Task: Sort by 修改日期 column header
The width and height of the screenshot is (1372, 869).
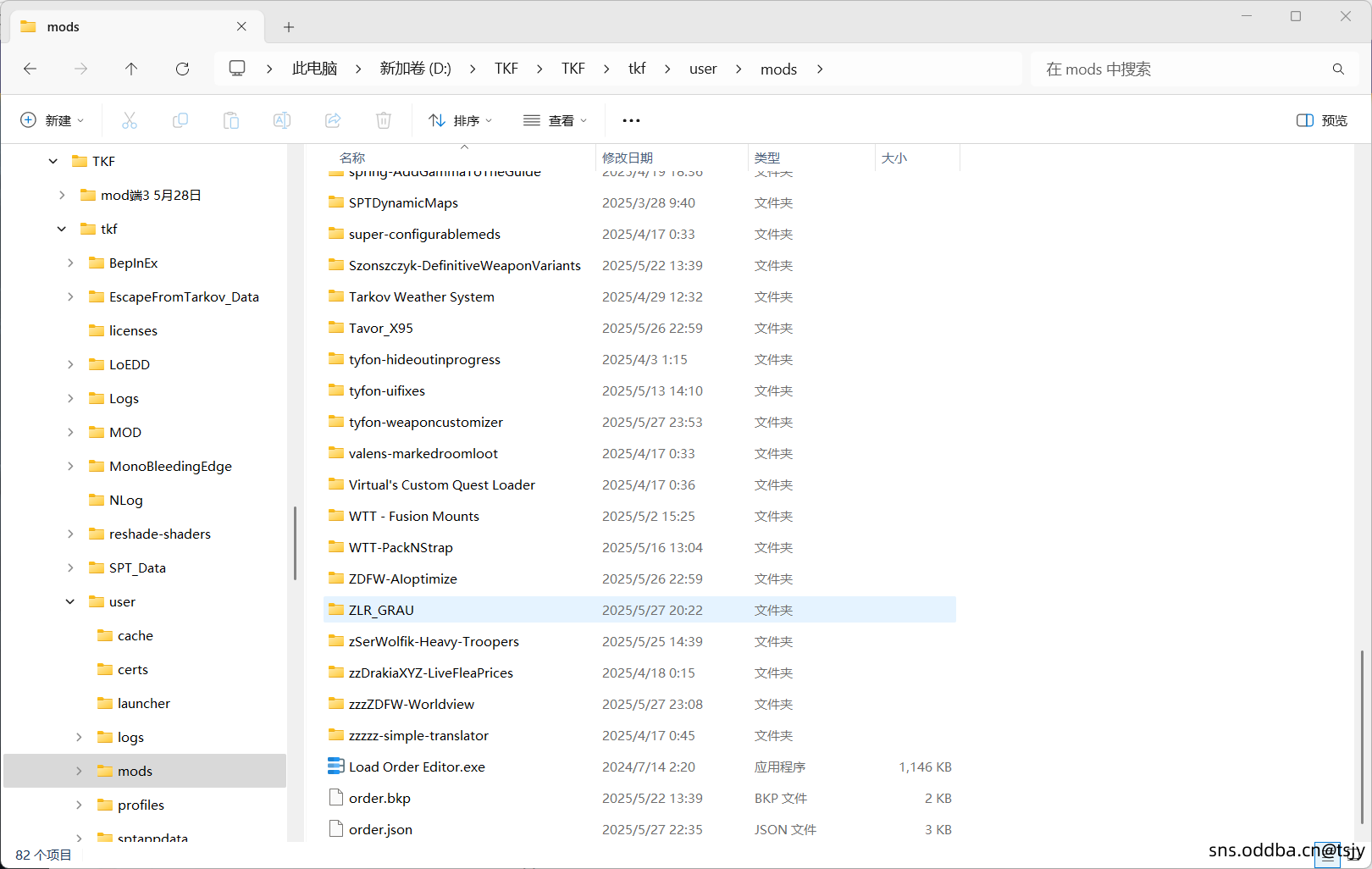Action: click(x=628, y=158)
